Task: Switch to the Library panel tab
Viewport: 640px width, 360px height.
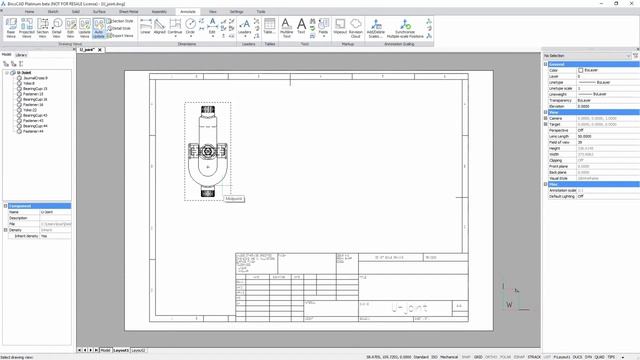Action: pyautogui.click(x=21, y=55)
